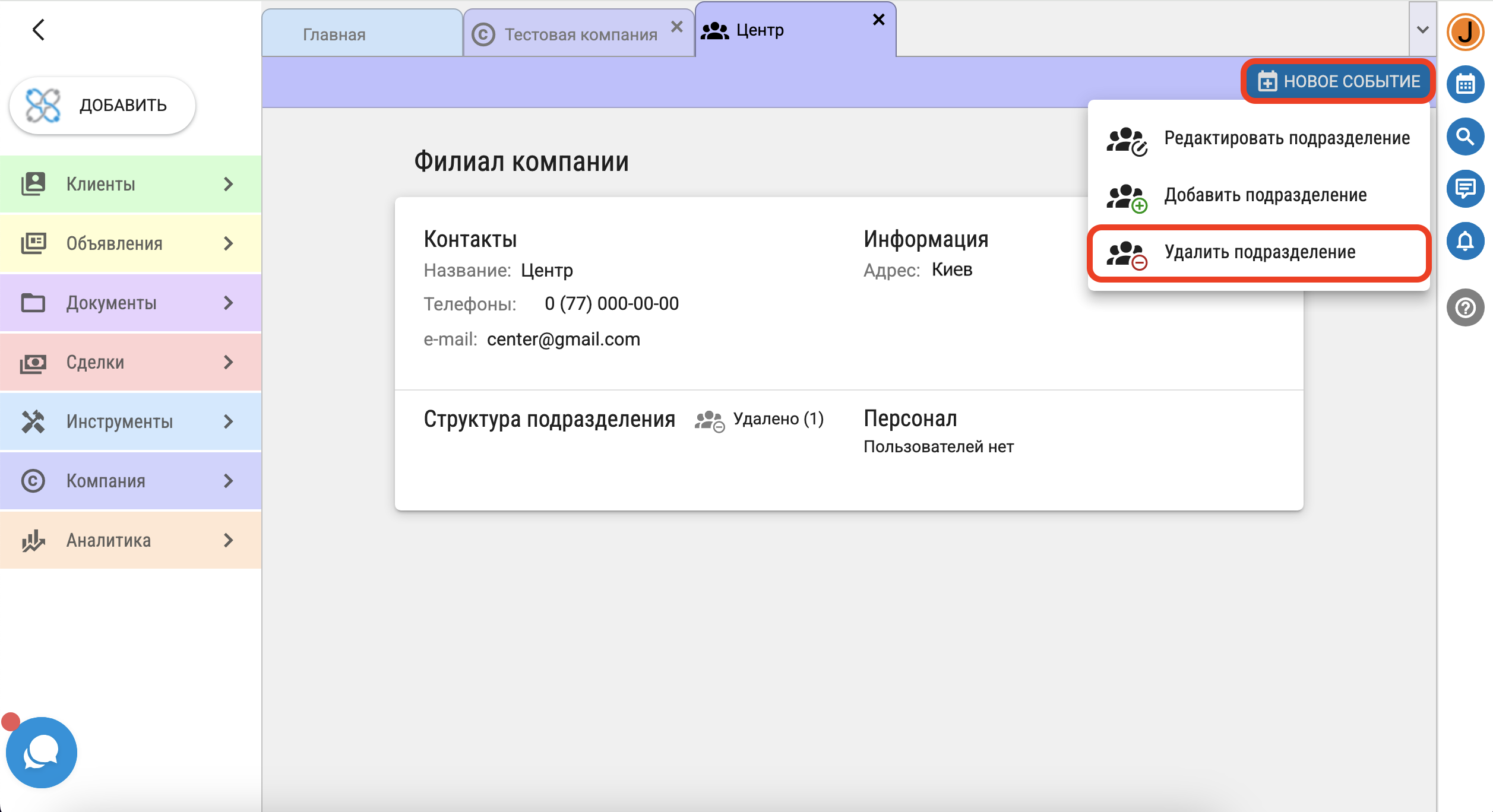The width and height of the screenshot is (1493, 812).
Task: Open notifications bell icon
Action: [x=1465, y=241]
